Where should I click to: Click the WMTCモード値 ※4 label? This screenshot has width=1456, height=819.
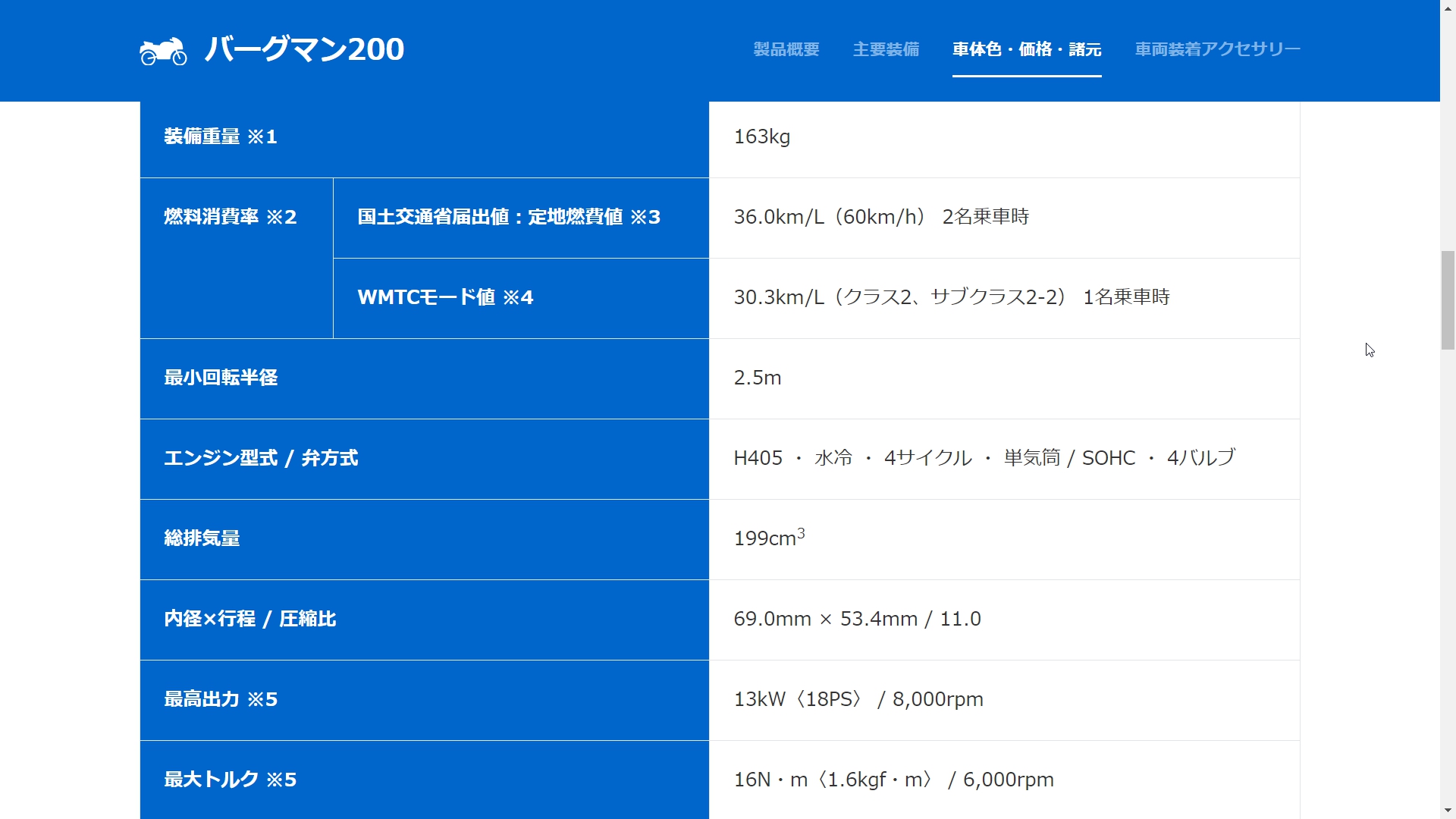pos(445,297)
